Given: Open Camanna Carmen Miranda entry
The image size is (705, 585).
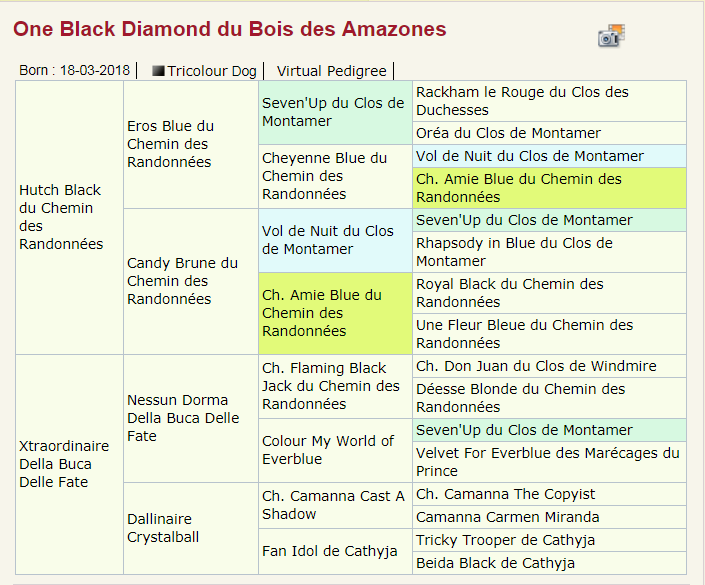Looking at the screenshot, I should [x=507, y=517].
